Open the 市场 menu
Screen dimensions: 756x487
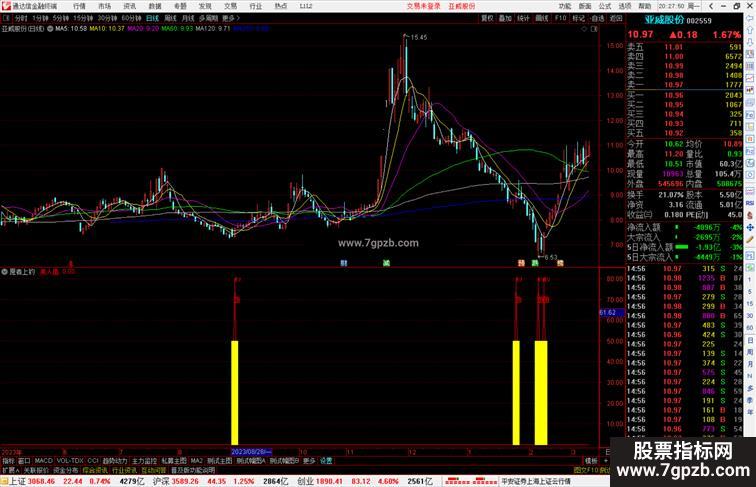click(105, 6)
